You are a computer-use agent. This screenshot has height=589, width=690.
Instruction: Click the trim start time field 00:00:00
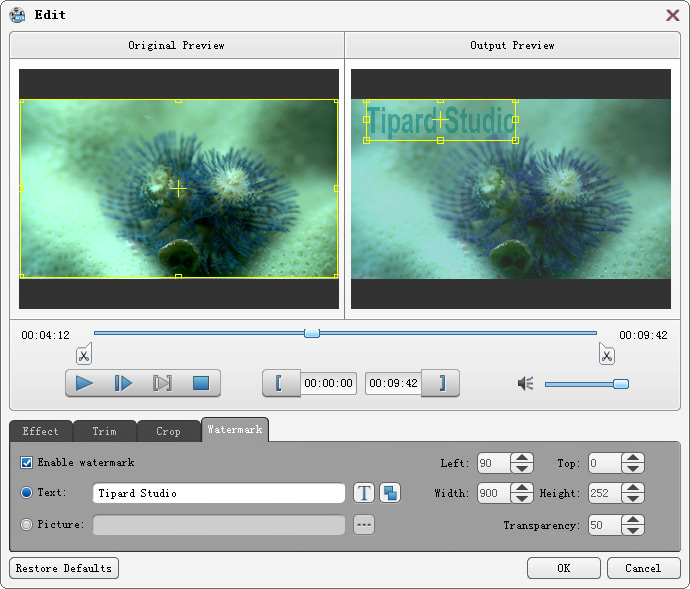point(328,383)
